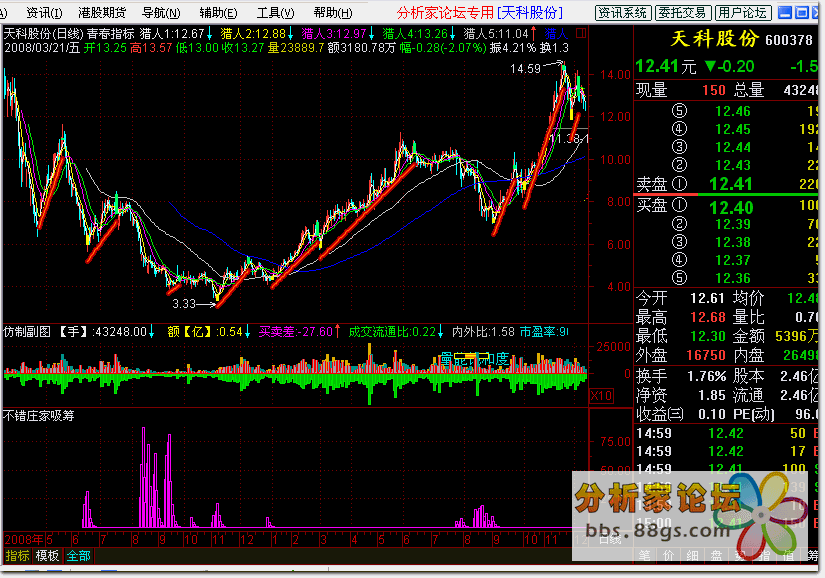Open the 导航(N) menu
Image resolution: width=825 pixels, height=578 pixels.
161,13
